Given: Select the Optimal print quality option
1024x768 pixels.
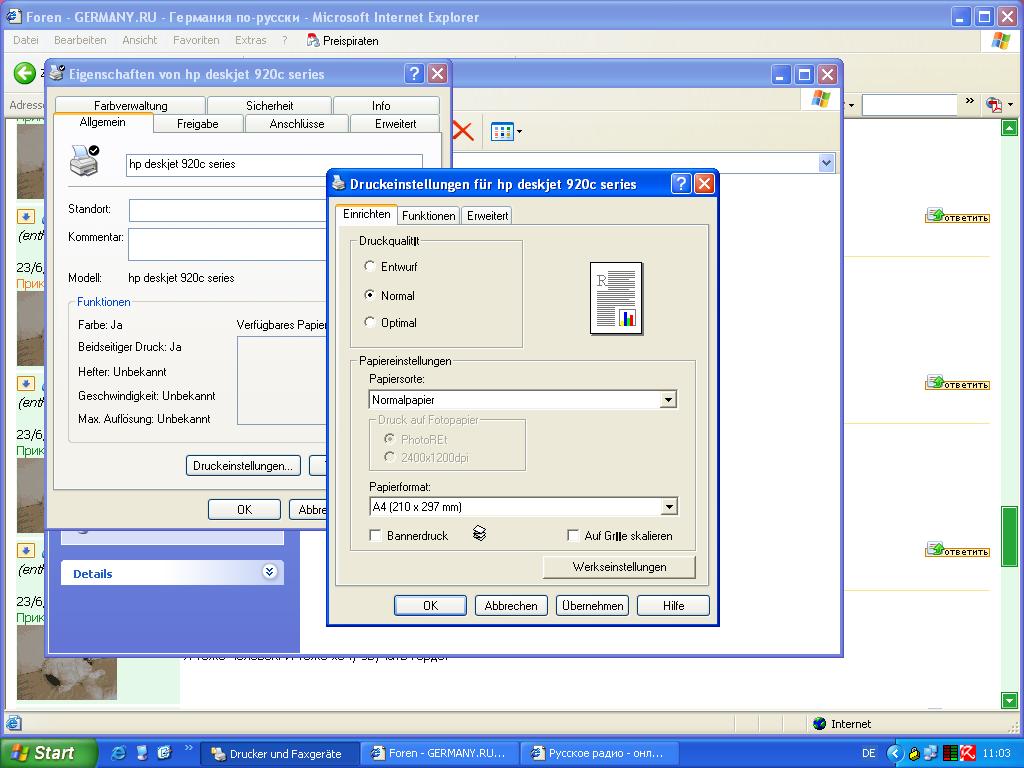Looking at the screenshot, I should tap(370, 322).
